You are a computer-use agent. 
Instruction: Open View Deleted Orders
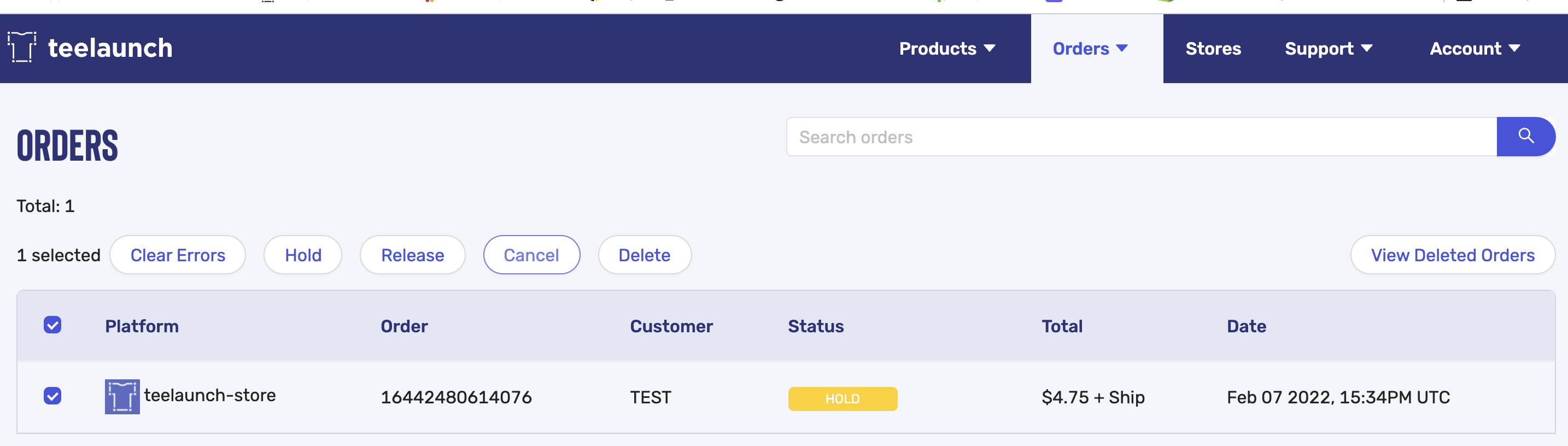click(x=1452, y=255)
